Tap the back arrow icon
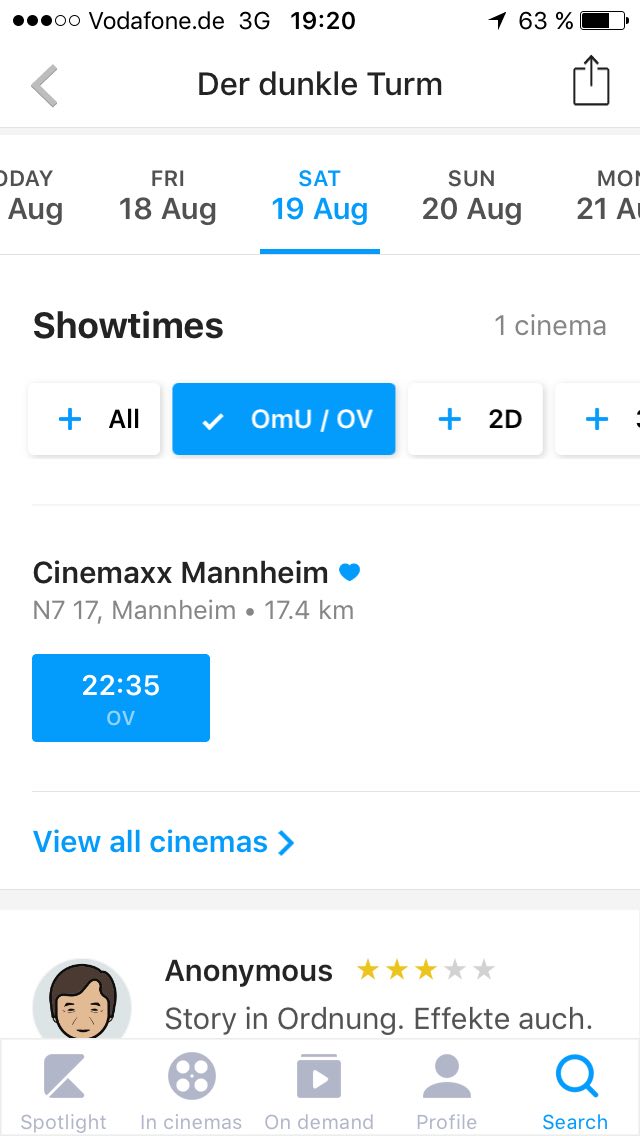The height and width of the screenshot is (1136, 640). 45,86
